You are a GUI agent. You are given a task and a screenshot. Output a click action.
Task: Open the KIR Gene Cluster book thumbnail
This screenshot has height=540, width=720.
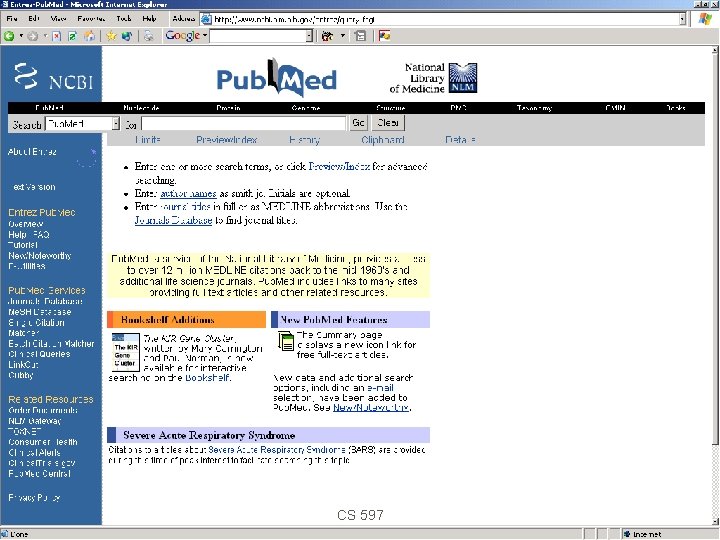point(125,352)
